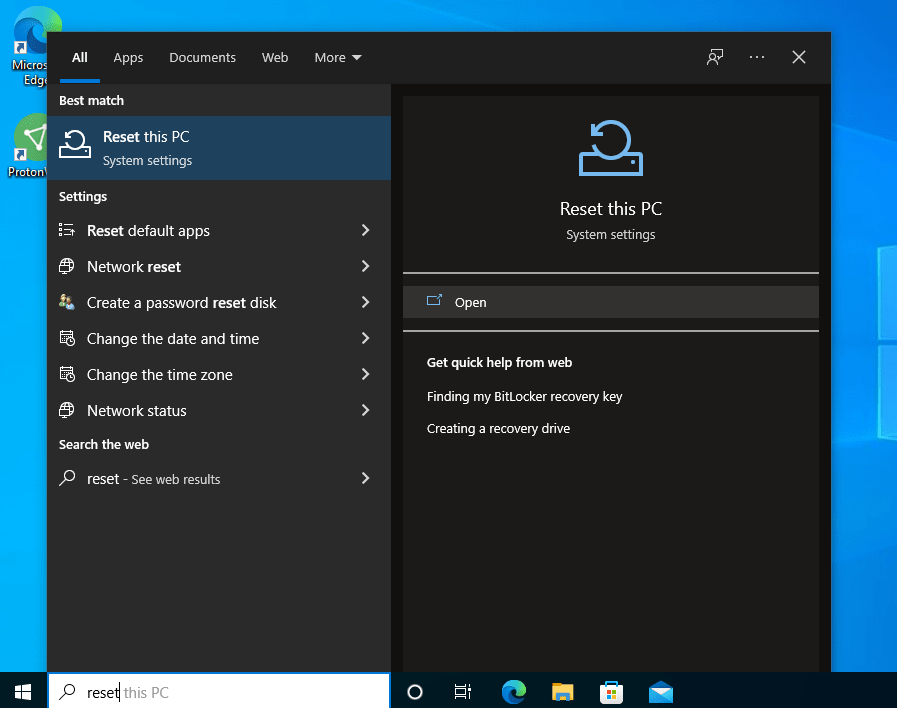897x708 pixels.
Task: Switch to the Apps tab
Action: [128, 57]
